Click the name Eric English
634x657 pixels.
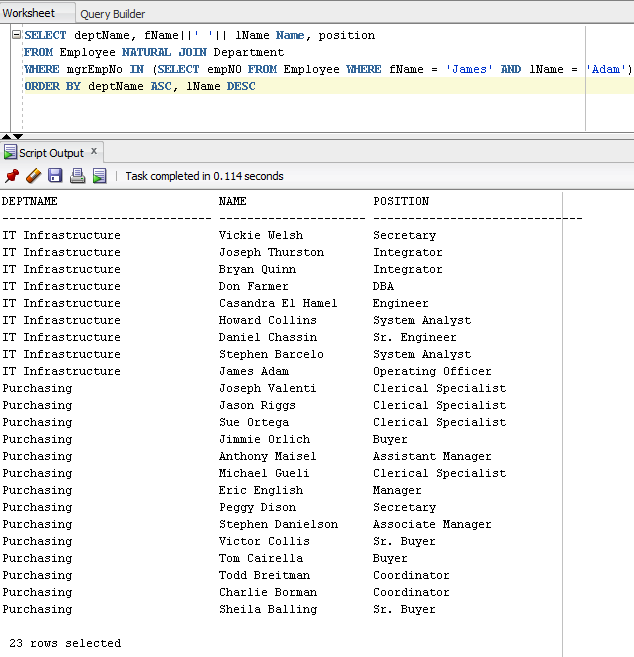[x=261, y=490]
